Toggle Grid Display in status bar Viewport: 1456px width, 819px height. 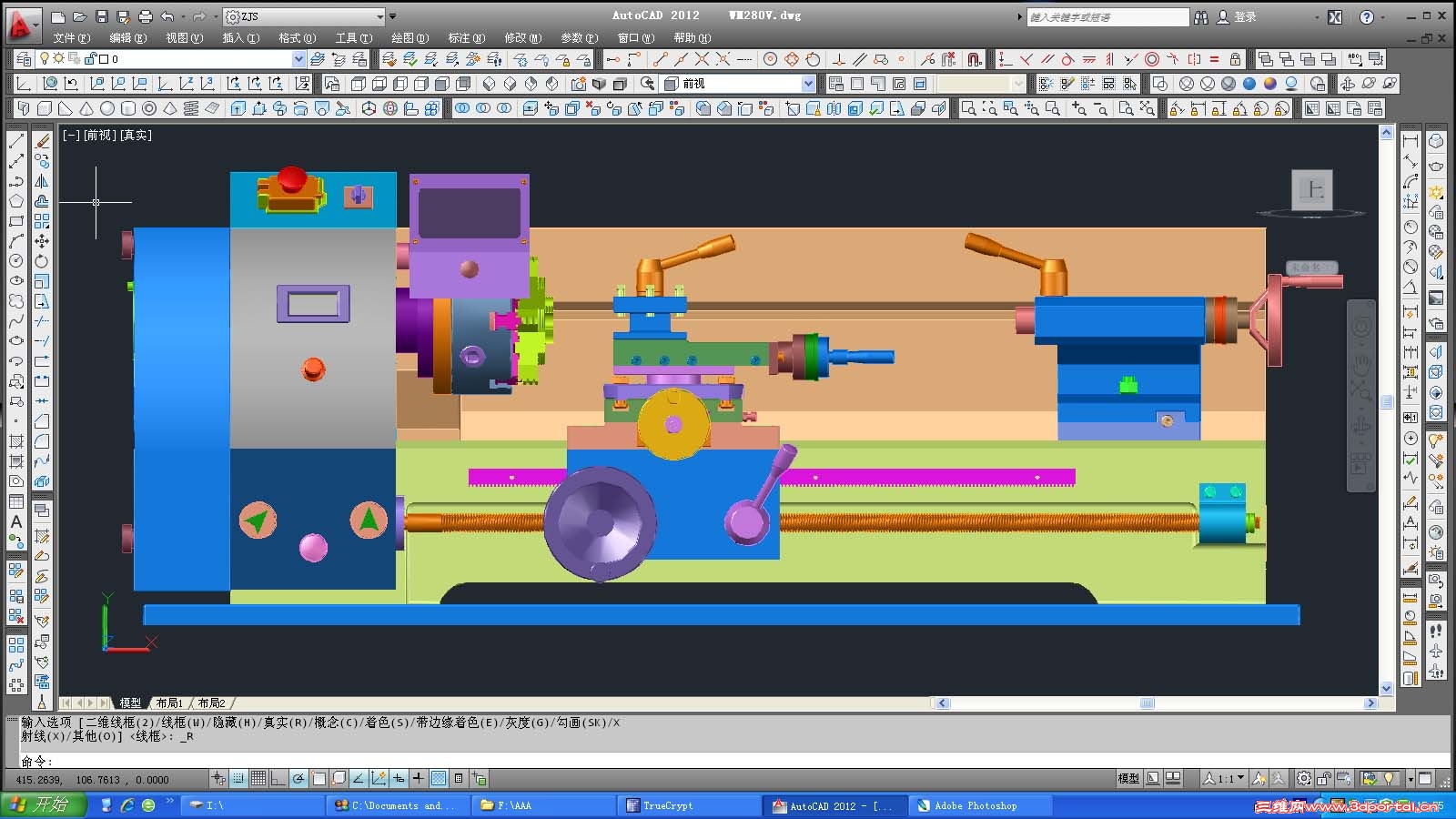[258, 779]
